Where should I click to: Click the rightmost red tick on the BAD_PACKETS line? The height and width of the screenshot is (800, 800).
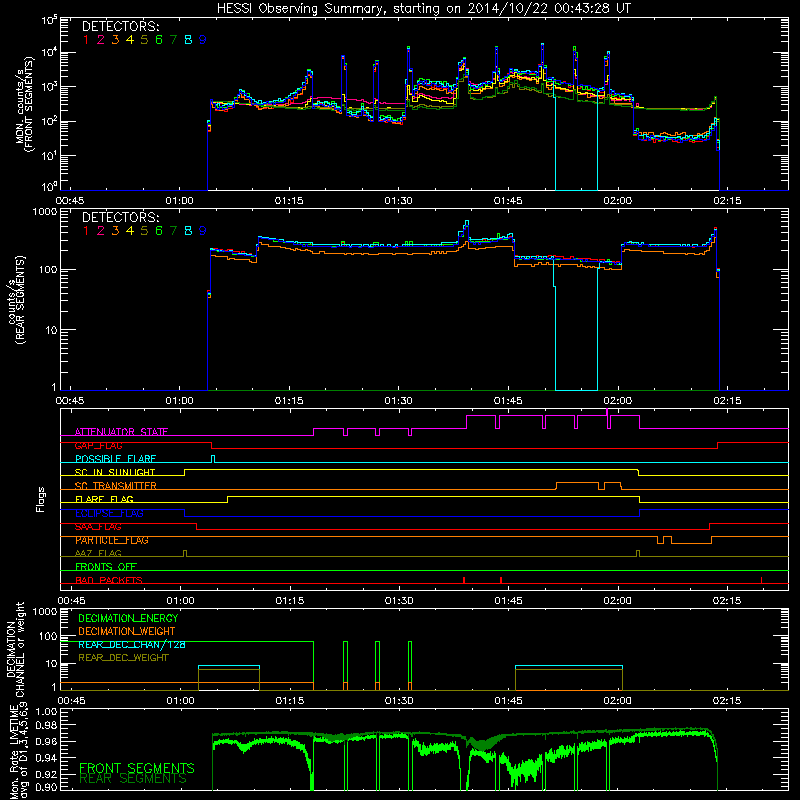tap(761, 580)
